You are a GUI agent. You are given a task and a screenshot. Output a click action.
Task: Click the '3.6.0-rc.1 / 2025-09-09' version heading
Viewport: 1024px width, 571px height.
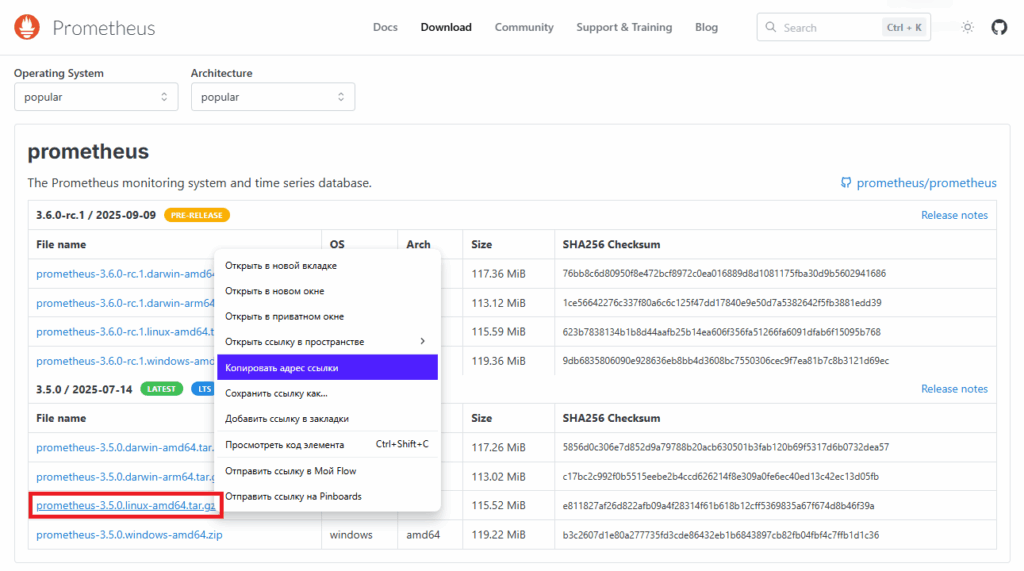tap(96, 215)
